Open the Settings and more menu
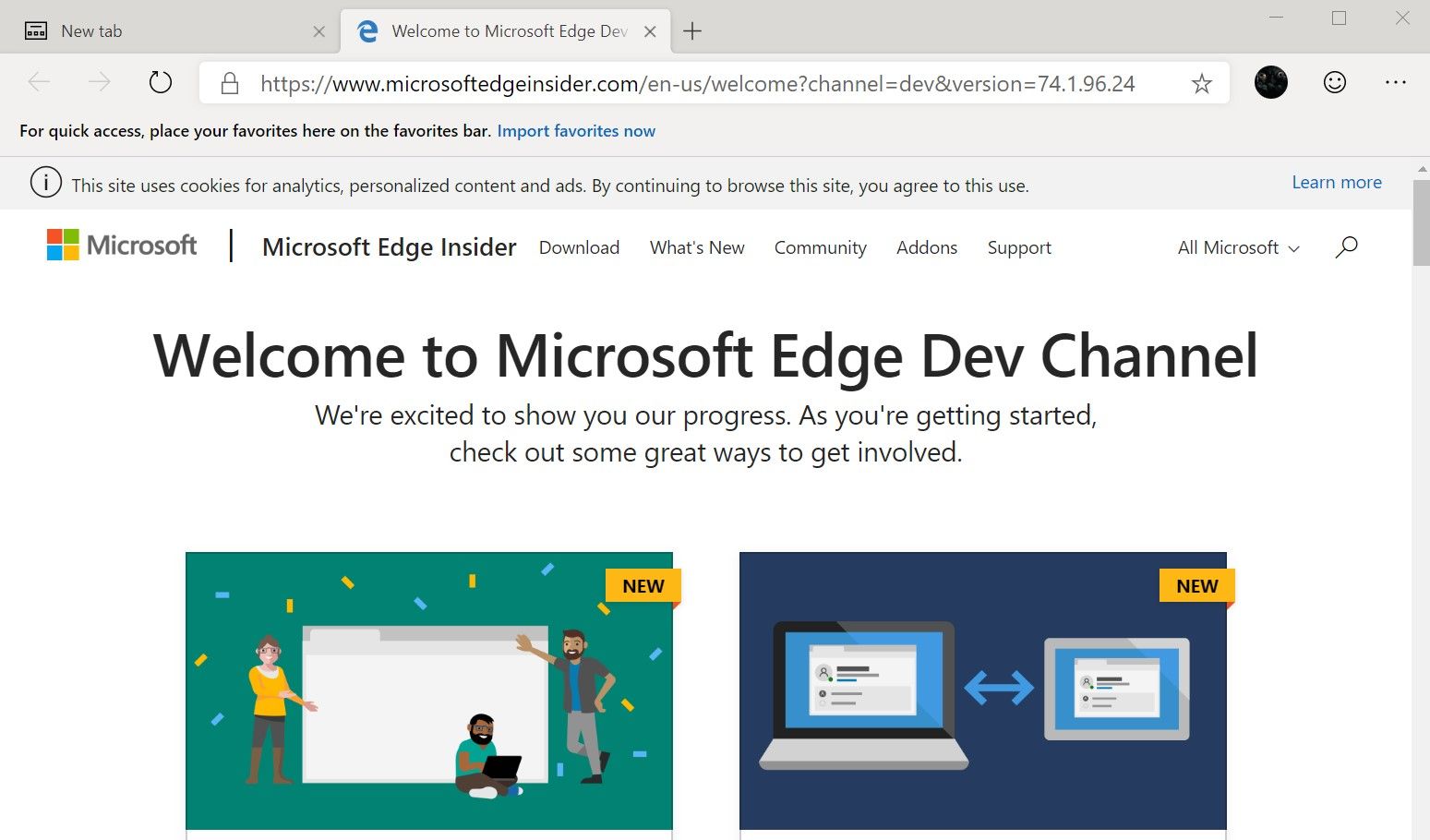This screenshot has height=840, width=1430. pos(1396,83)
